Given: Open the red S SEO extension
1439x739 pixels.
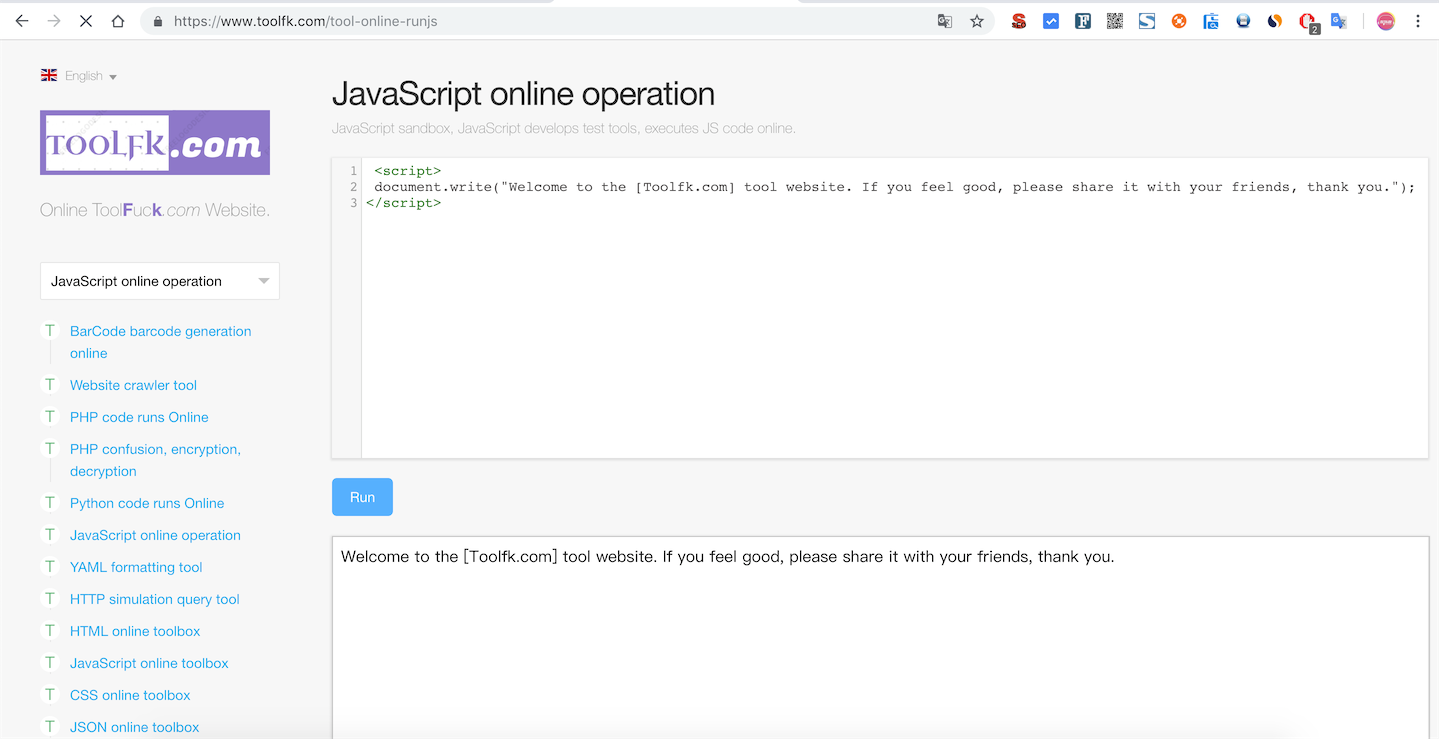Looking at the screenshot, I should point(1019,21).
